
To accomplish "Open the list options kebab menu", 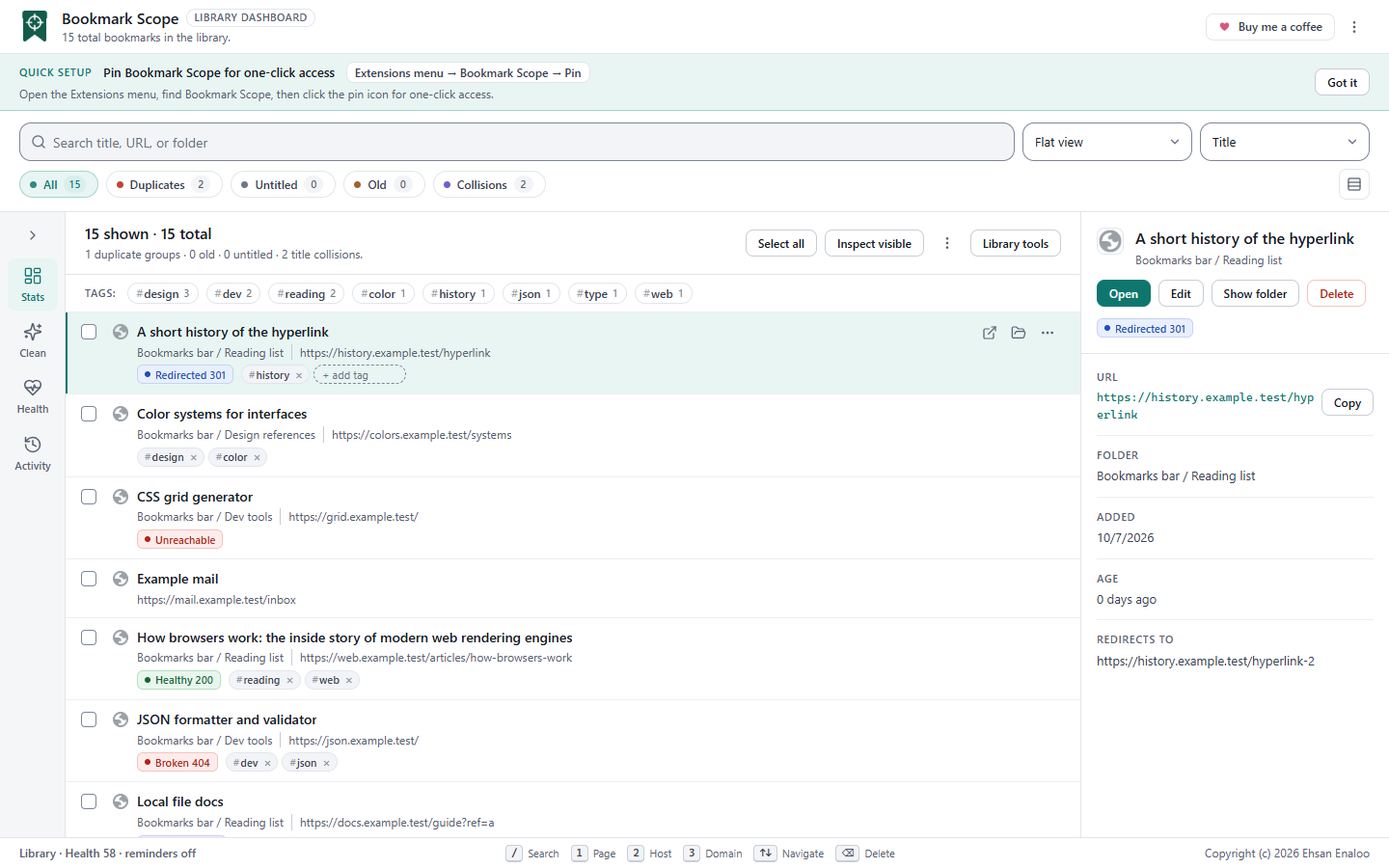I will click(947, 243).
